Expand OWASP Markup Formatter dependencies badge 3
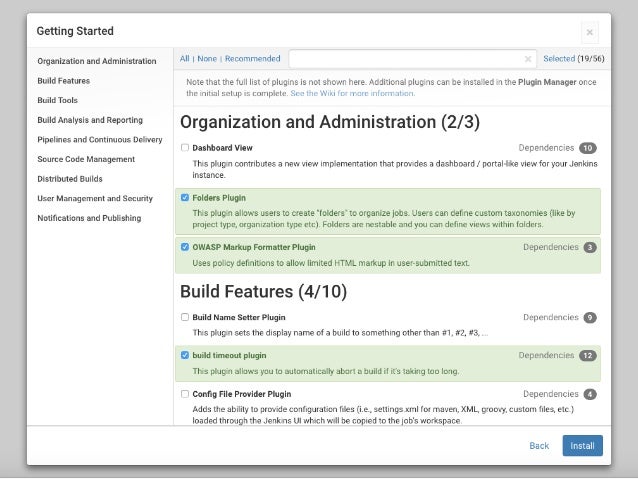 coord(590,247)
